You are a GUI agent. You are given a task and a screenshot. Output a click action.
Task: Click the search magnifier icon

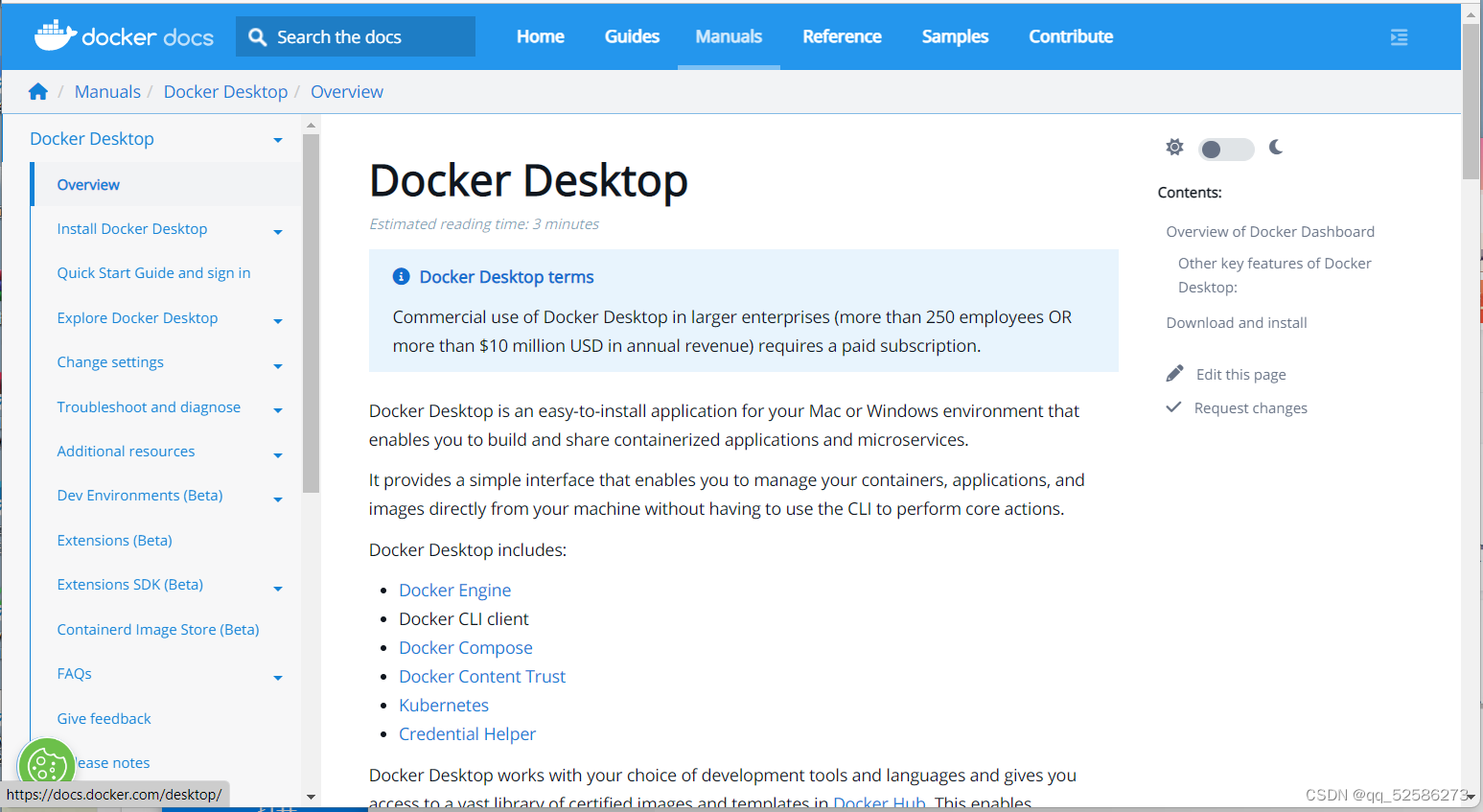click(x=257, y=35)
